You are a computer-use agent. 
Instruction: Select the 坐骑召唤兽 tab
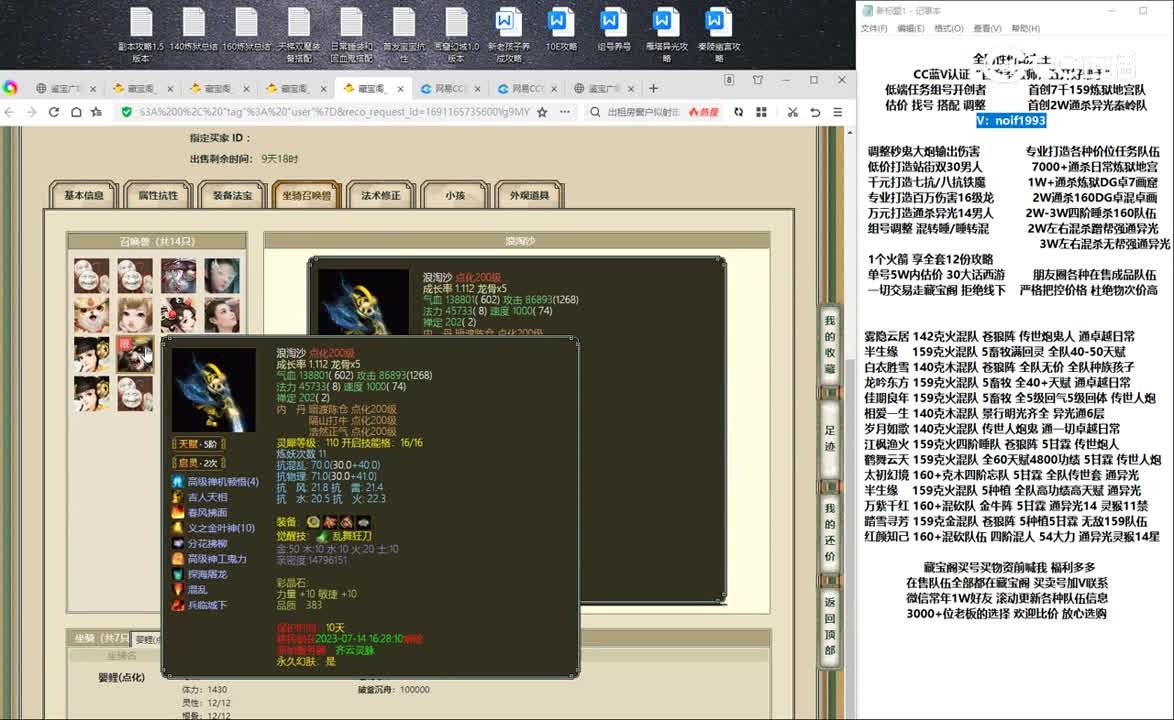click(306, 195)
